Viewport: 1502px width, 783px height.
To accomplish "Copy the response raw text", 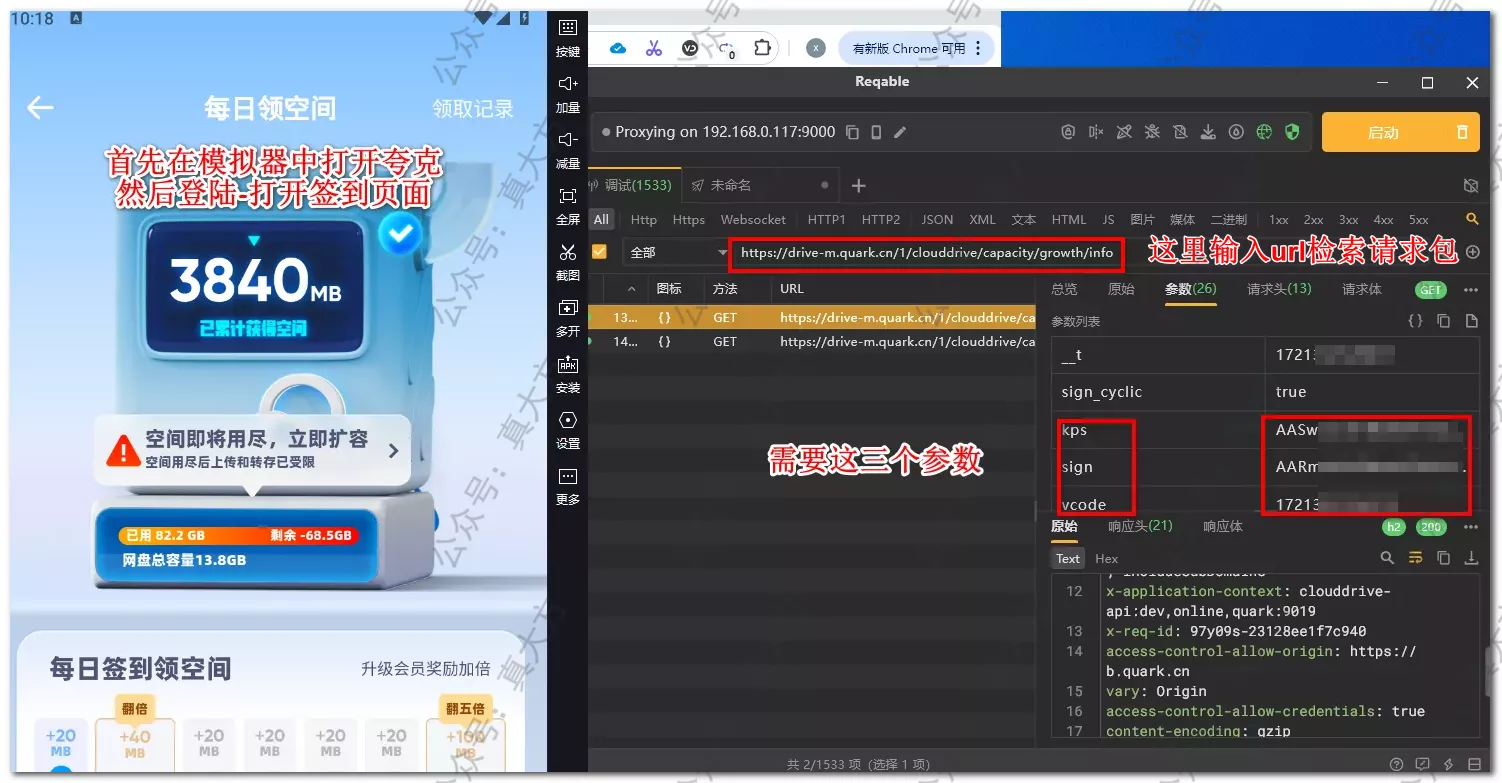I will pyautogui.click(x=1443, y=558).
